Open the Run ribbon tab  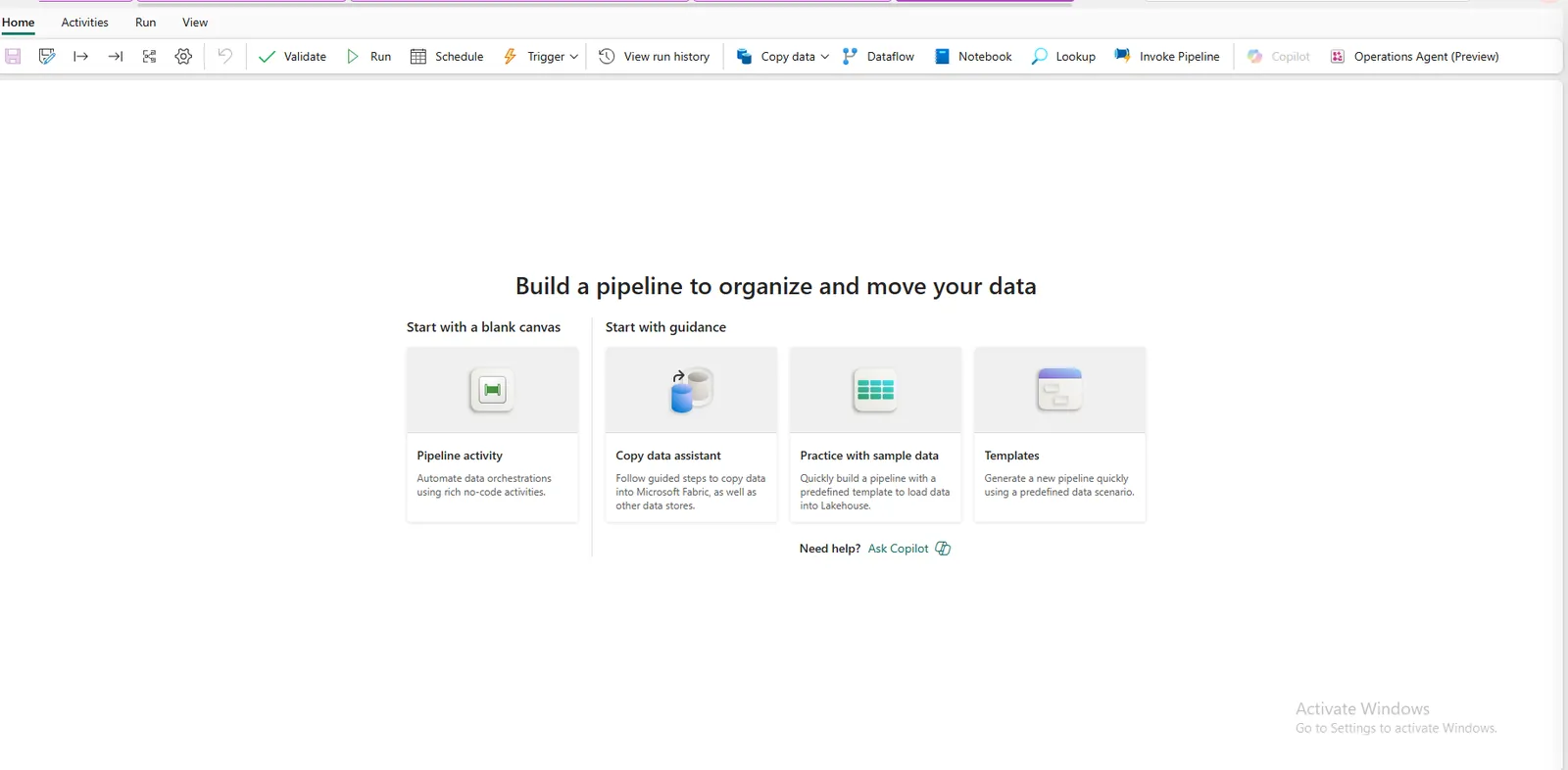coord(145,23)
